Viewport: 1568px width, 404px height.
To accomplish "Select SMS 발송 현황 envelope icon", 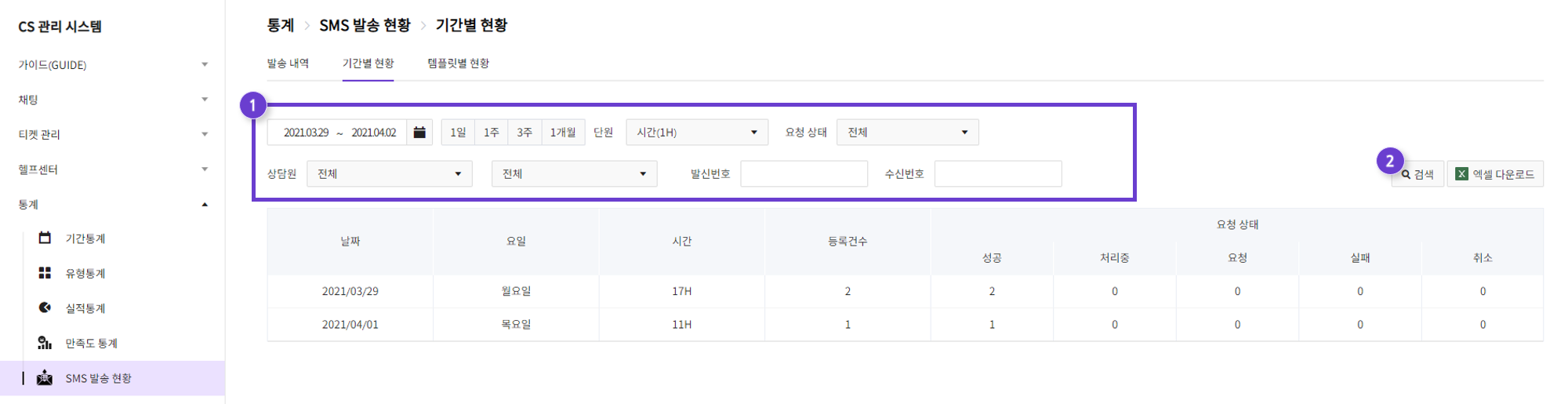I will click(45, 377).
